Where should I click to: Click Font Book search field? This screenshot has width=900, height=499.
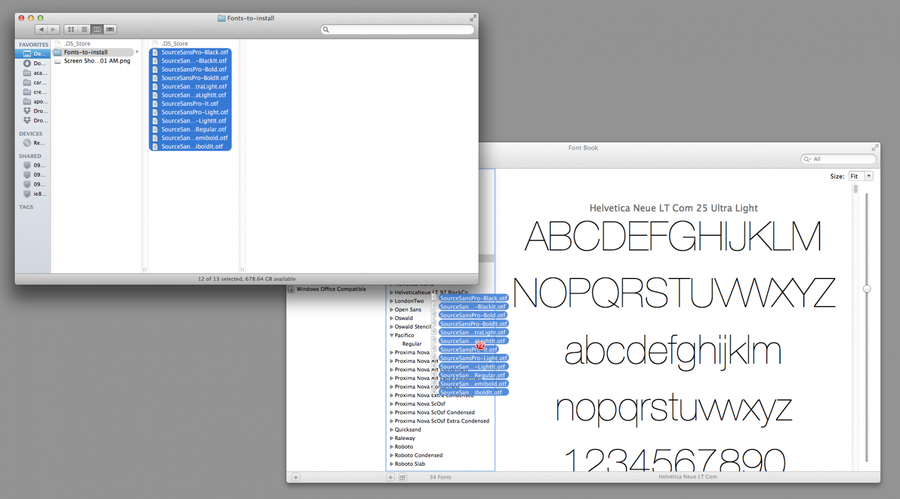pyautogui.click(x=840, y=159)
